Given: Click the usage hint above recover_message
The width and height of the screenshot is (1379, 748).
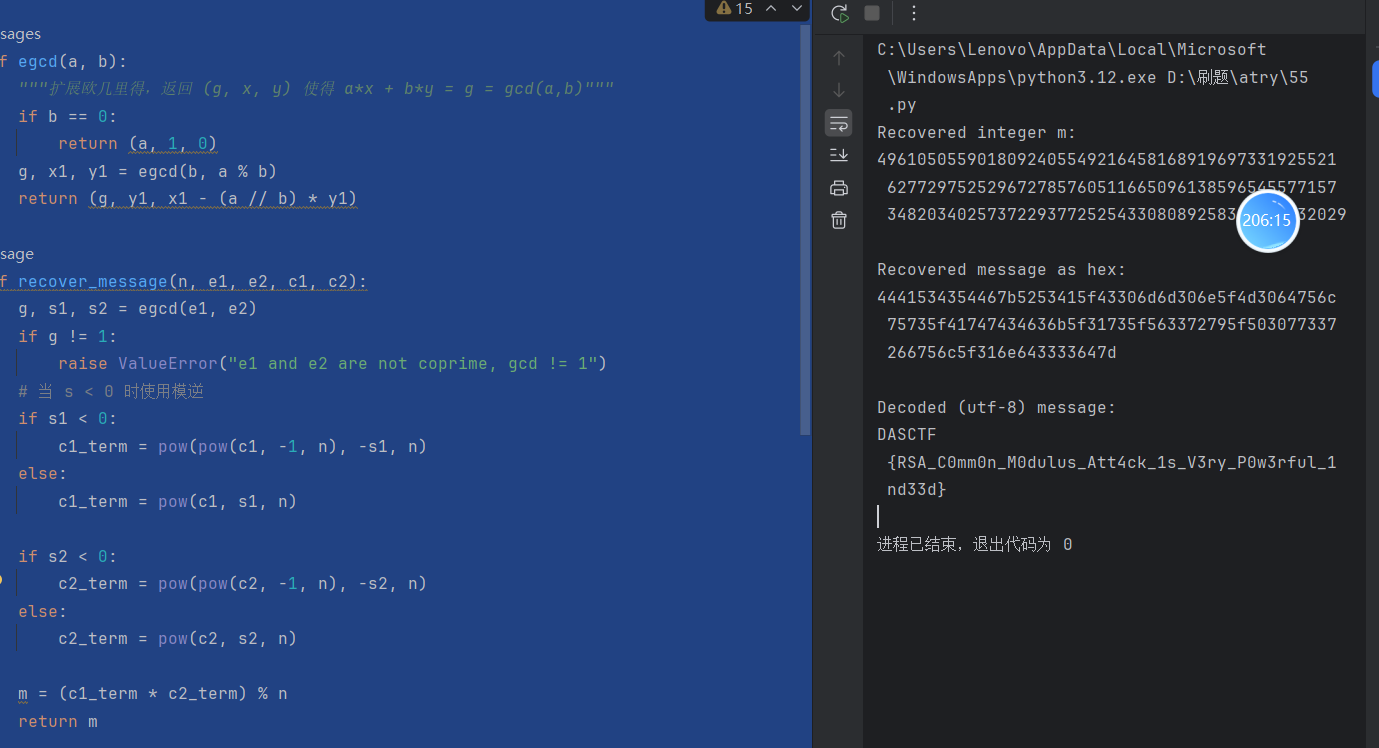Looking at the screenshot, I should tap(17, 254).
